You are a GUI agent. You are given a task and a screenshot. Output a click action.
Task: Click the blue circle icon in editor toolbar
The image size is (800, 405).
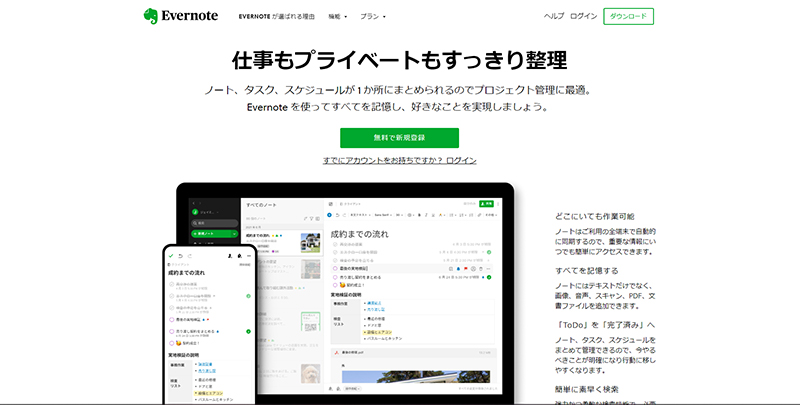(329, 215)
